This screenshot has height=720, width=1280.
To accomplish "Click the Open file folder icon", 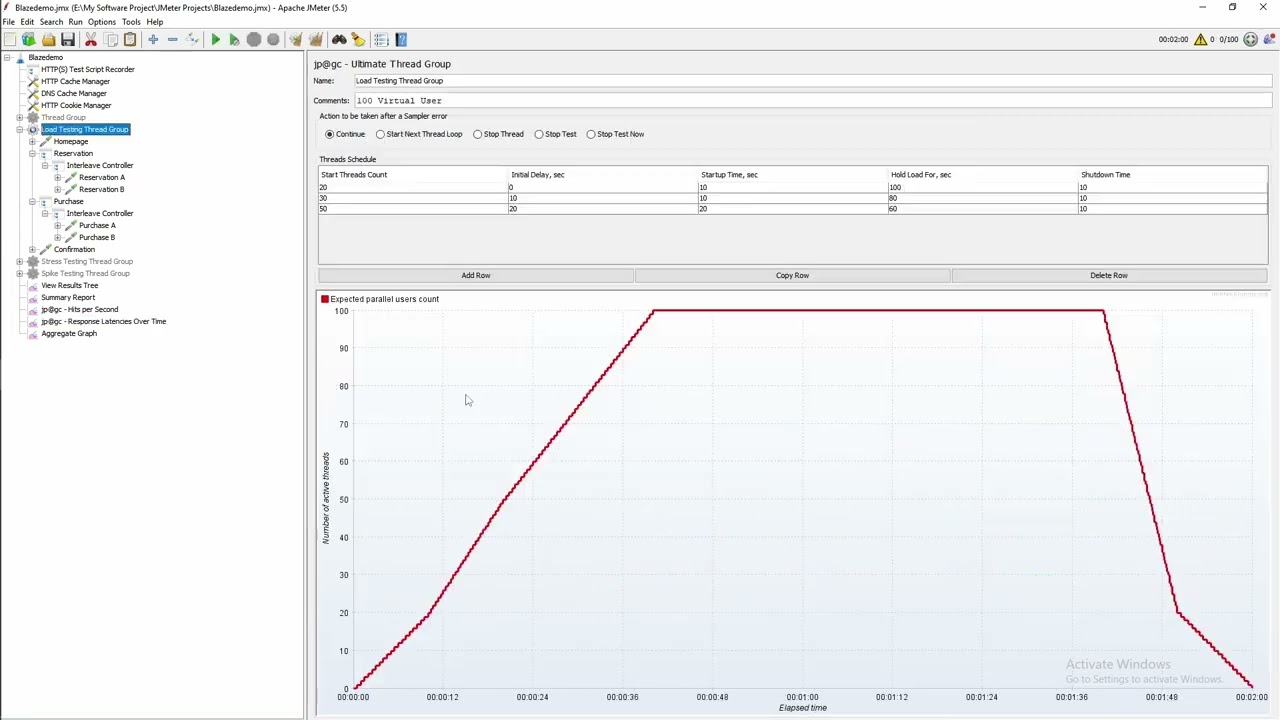I will click(x=48, y=40).
